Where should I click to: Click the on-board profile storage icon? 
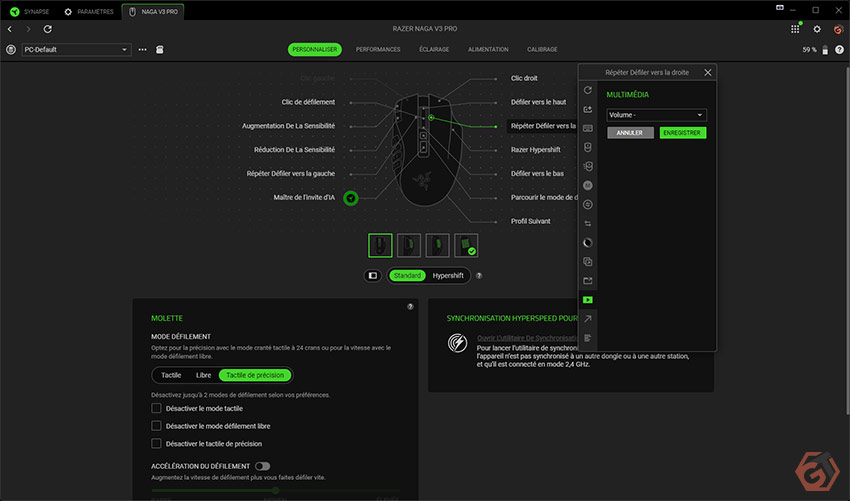(159, 49)
